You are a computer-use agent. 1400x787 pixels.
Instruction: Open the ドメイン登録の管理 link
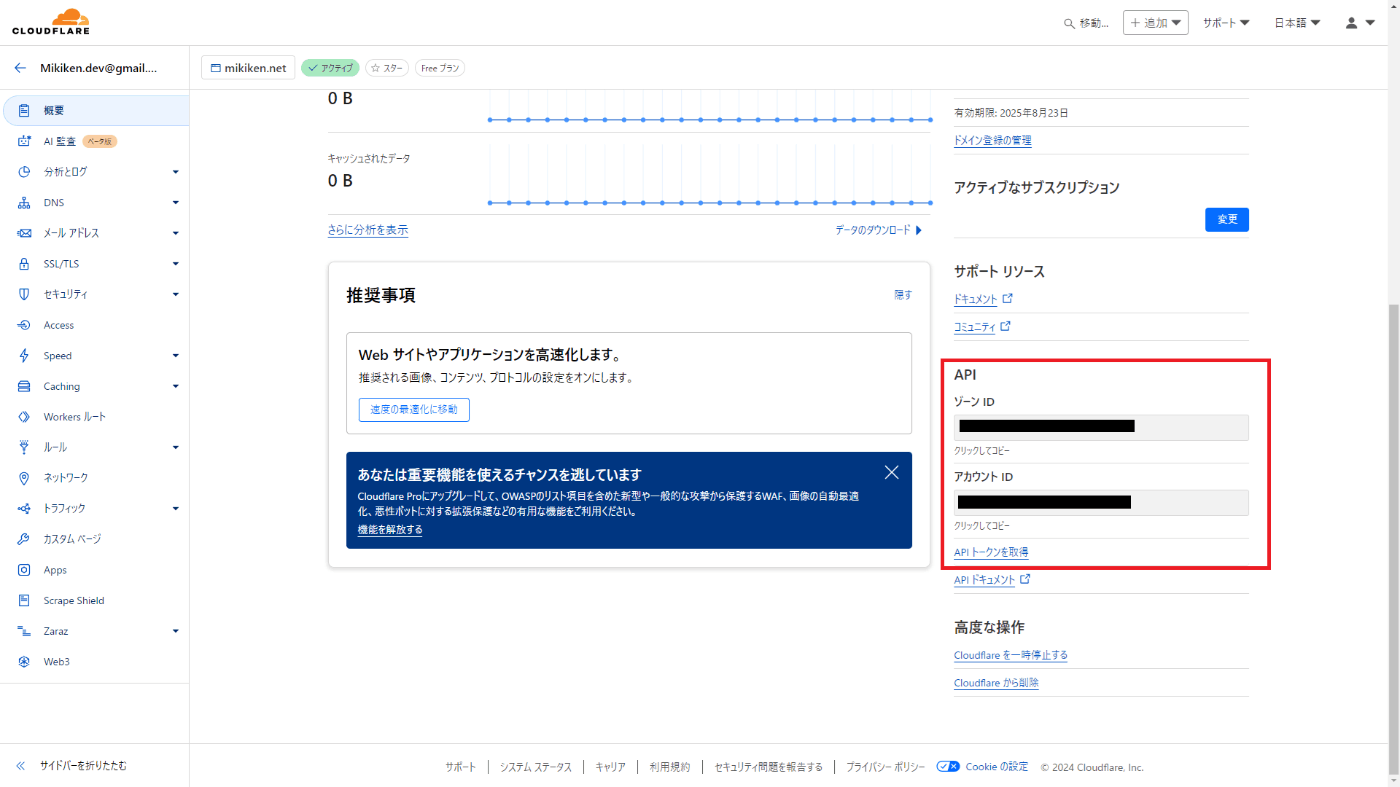993,140
